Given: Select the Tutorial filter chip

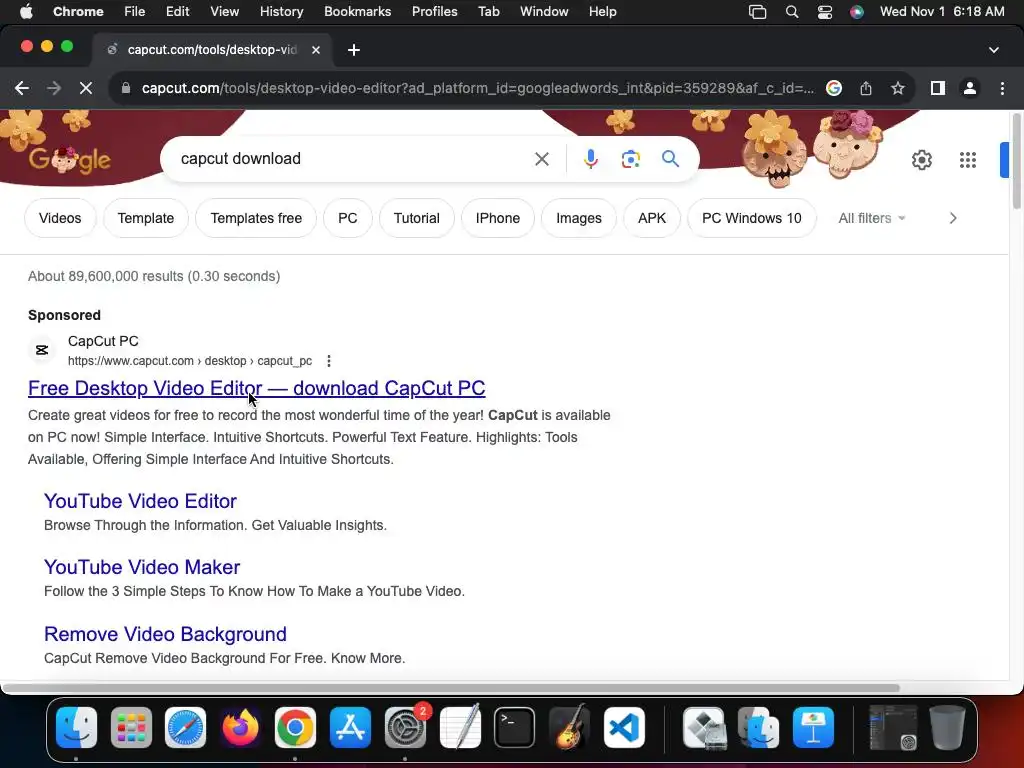Looking at the screenshot, I should (417, 218).
